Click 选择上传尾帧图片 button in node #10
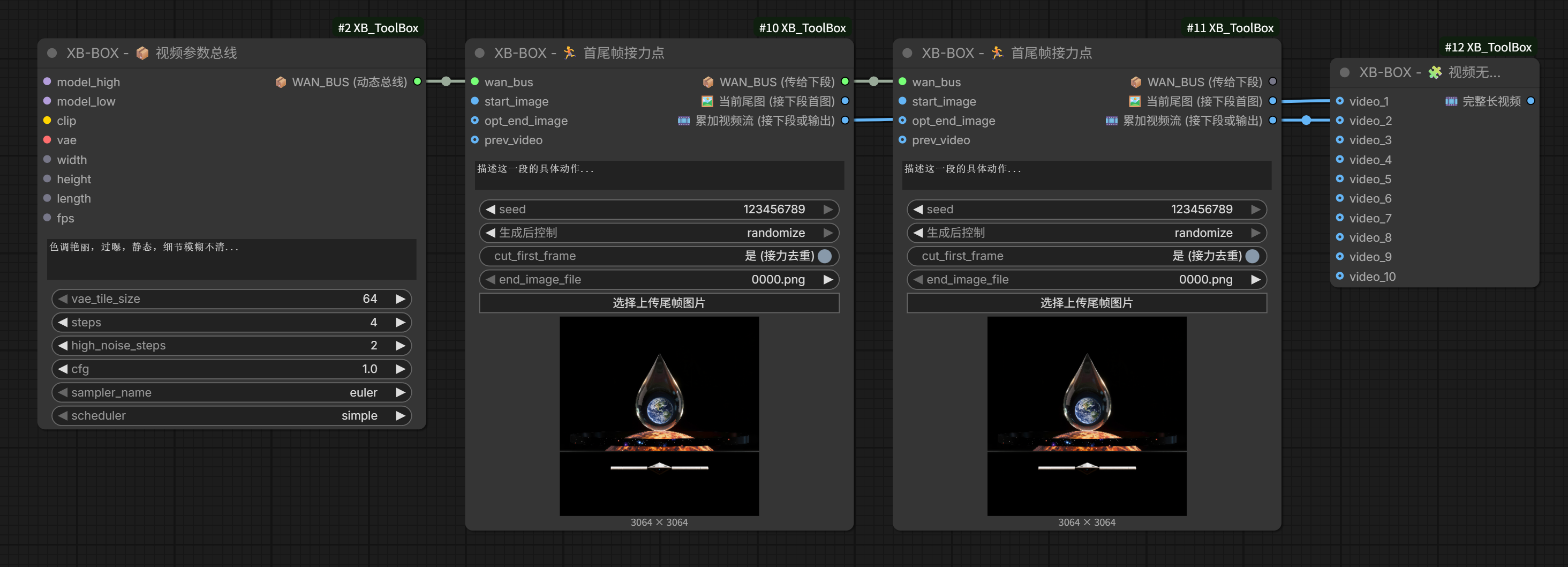The width and height of the screenshot is (1568, 567). point(659,303)
